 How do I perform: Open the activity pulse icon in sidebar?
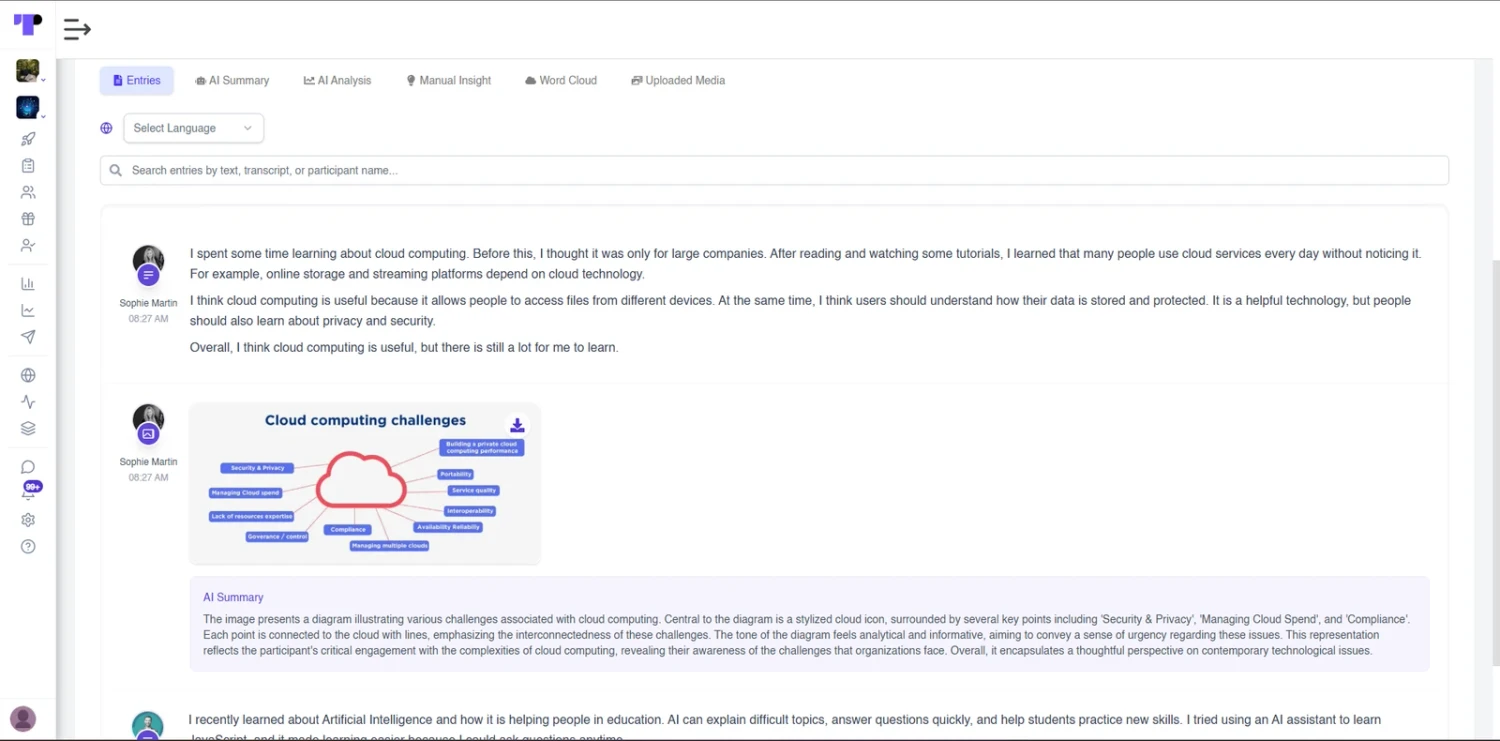point(28,402)
